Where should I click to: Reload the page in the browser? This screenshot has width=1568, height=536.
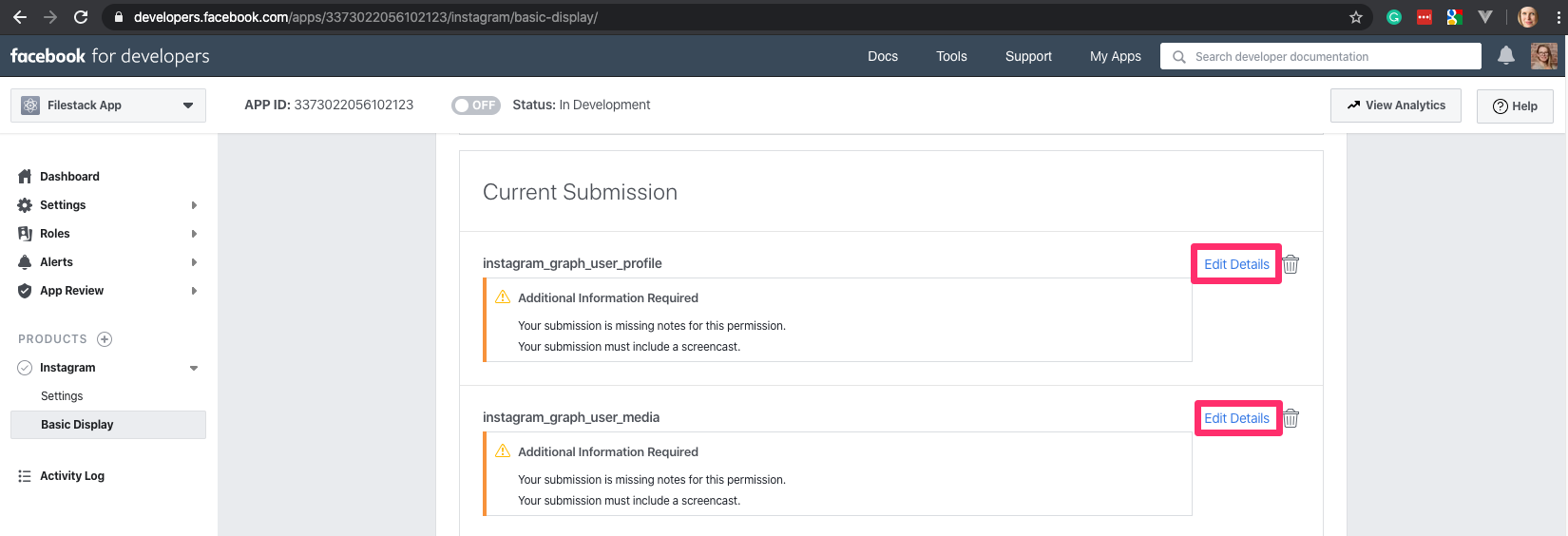(81, 17)
